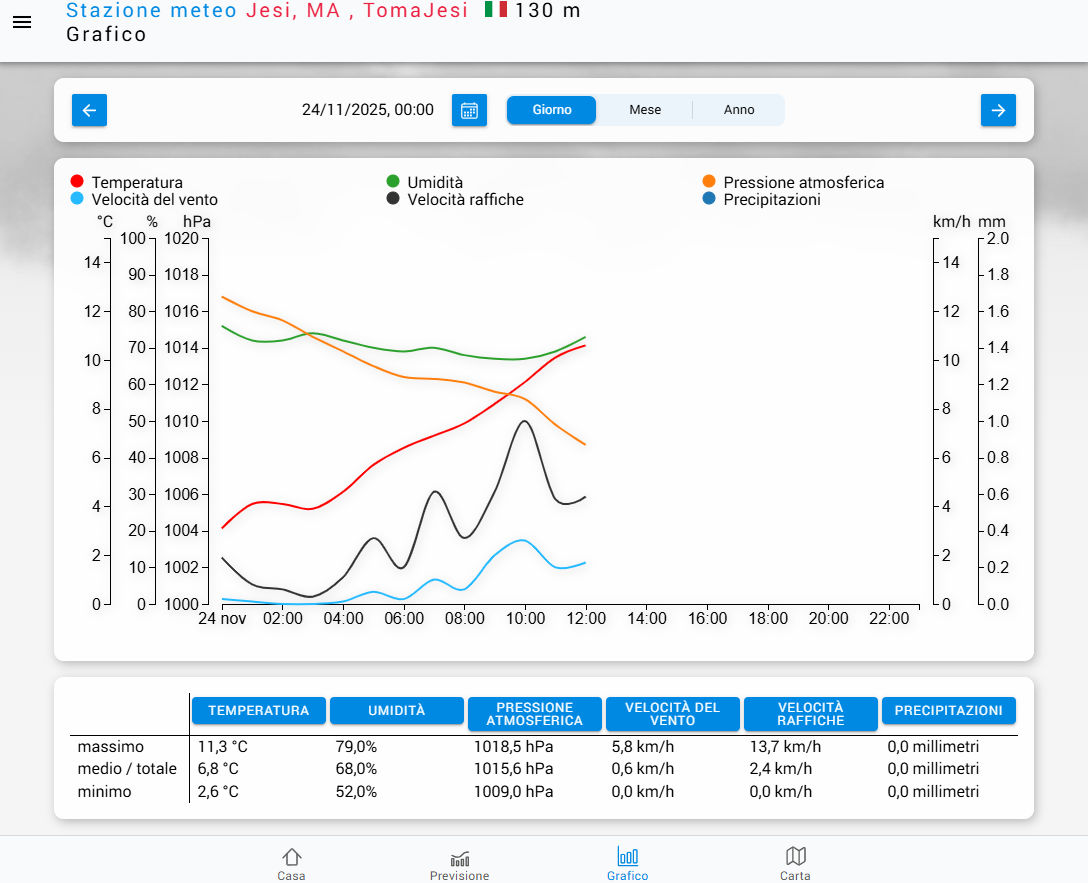The width and height of the screenshot is (1088, 883).
Task: Click the Temperatura column header button
Action: pyautogui.click(x=258, y=710)
